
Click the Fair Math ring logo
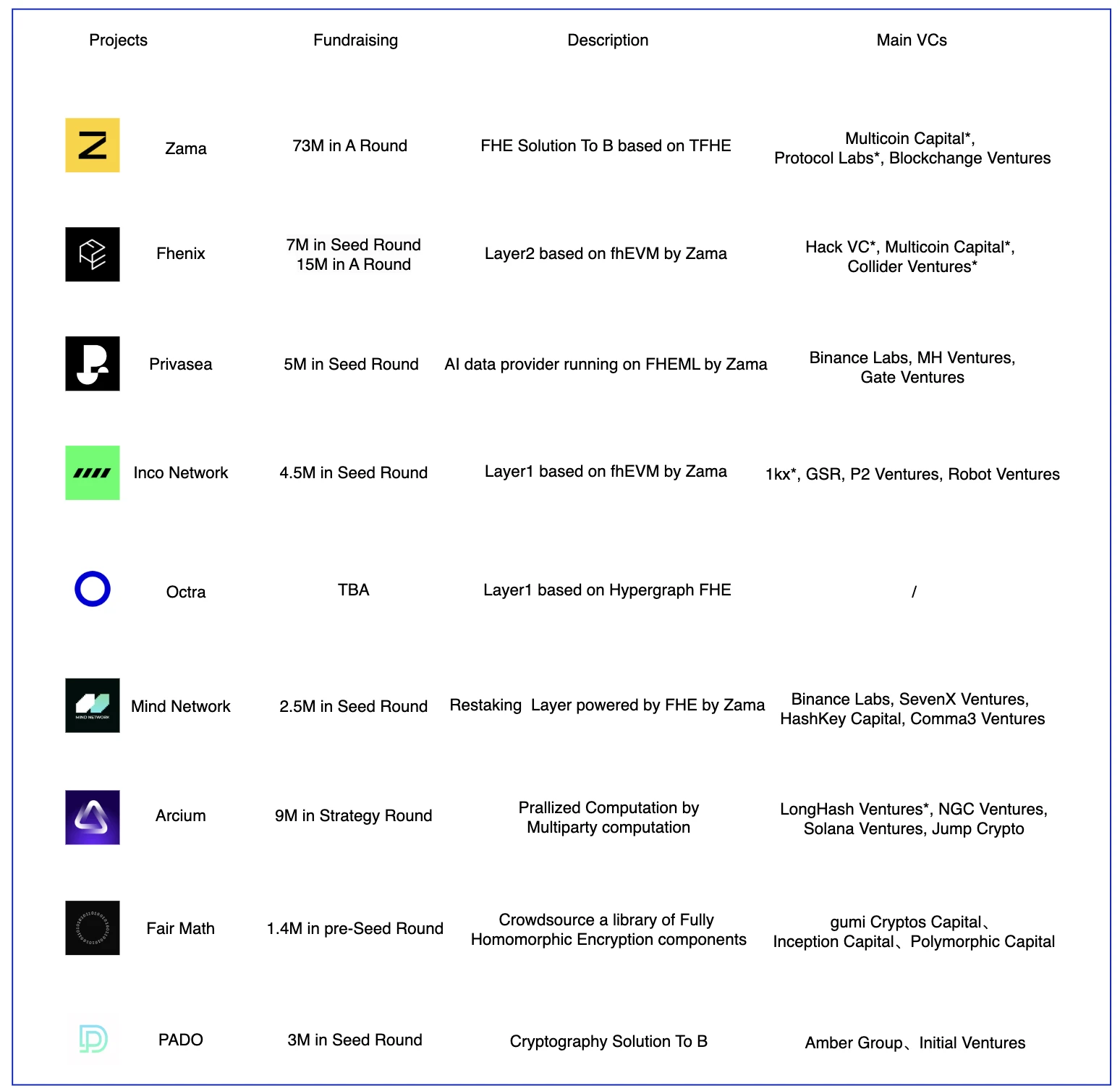point(93,928)
